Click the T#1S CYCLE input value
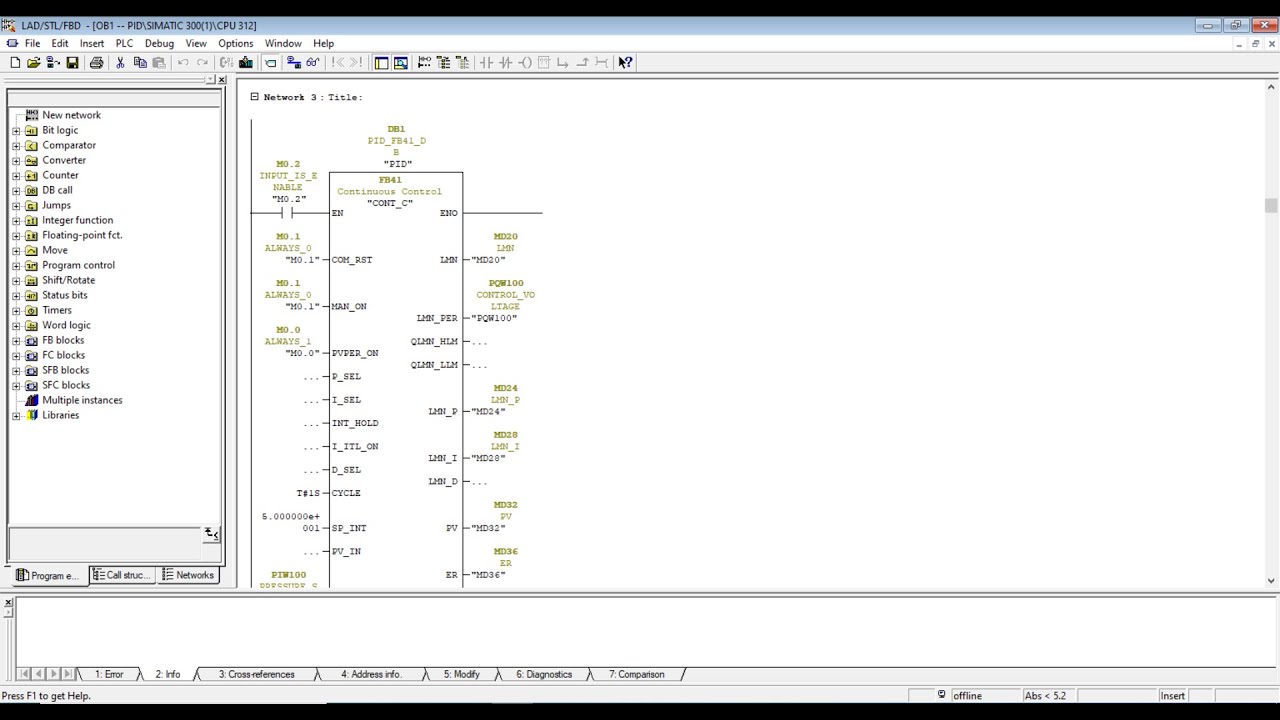This screenshot has height=720, width=1280. 307,493
